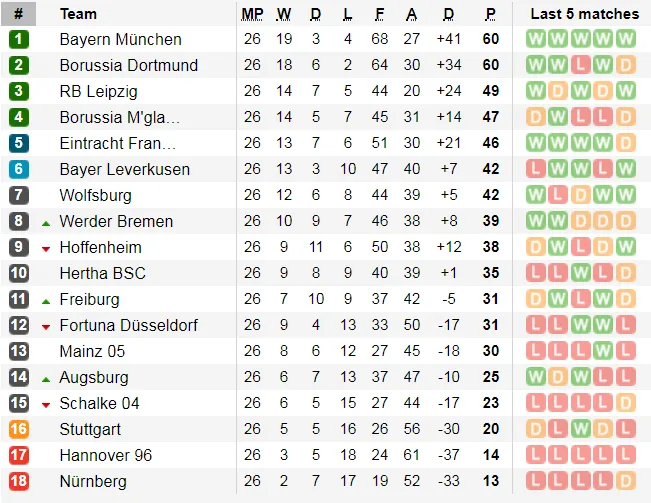Click the red L badge in Borussia Dortmund's form

coord(580,65)
